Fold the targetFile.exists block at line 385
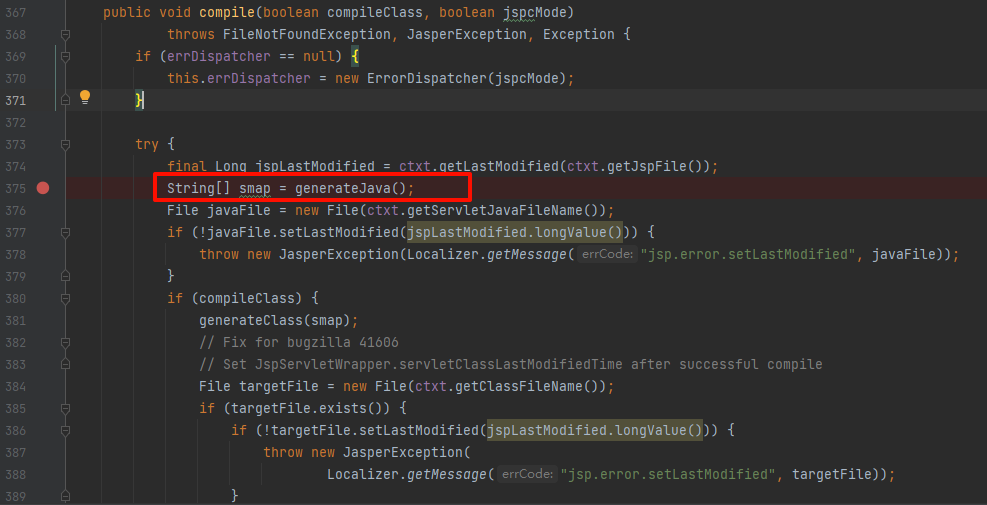 [66, 408]
